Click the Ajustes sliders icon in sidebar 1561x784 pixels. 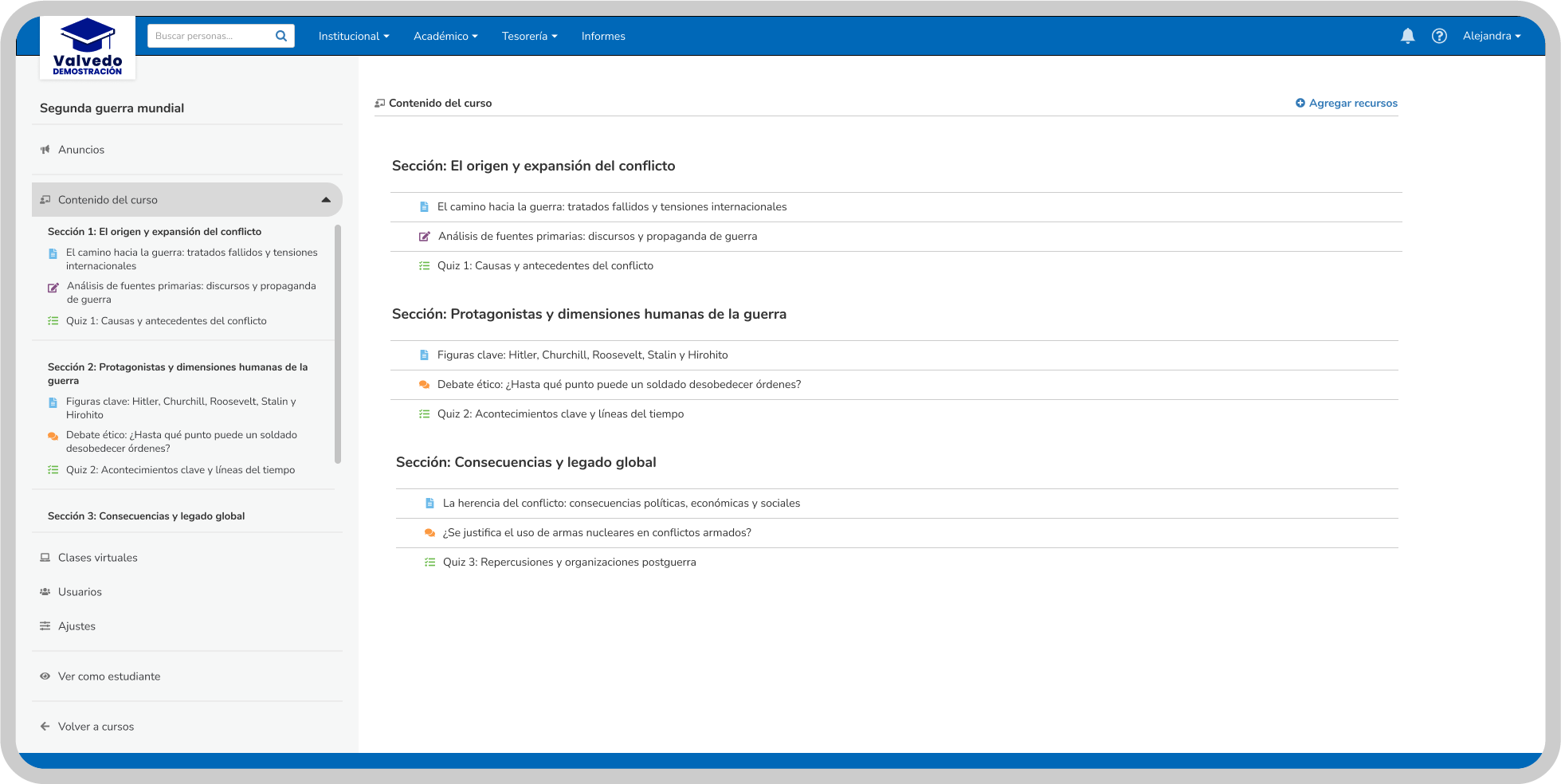pos(45,626)
